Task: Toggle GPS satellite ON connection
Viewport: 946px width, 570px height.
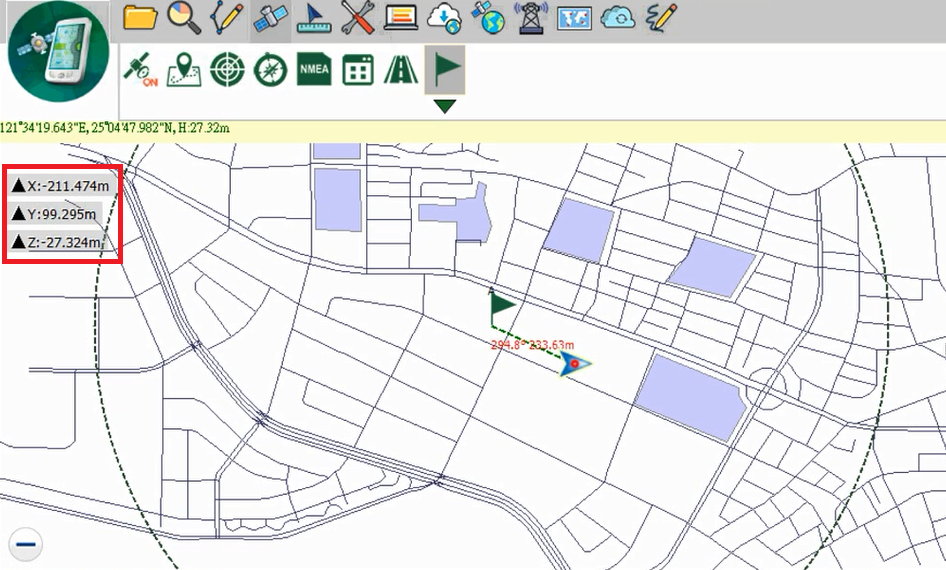Action: tap(140, 70)
